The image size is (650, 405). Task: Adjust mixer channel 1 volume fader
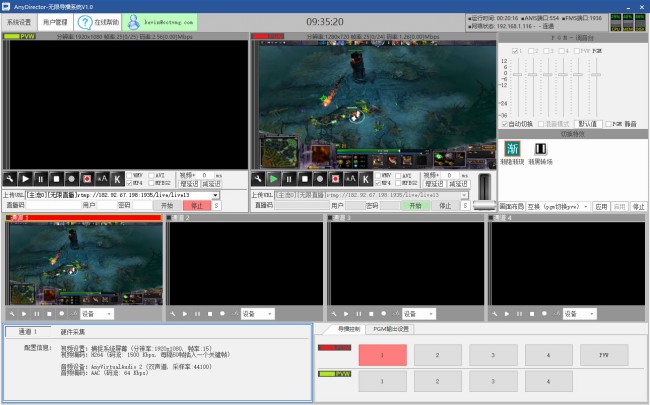click(517, 75)
